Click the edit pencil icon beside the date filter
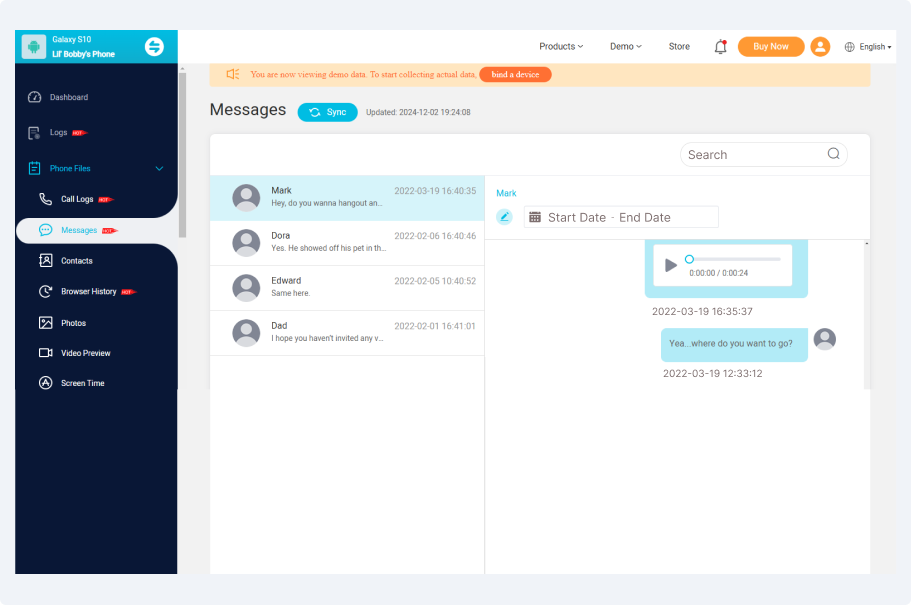The image size is (911, 605). coord(504,216)
